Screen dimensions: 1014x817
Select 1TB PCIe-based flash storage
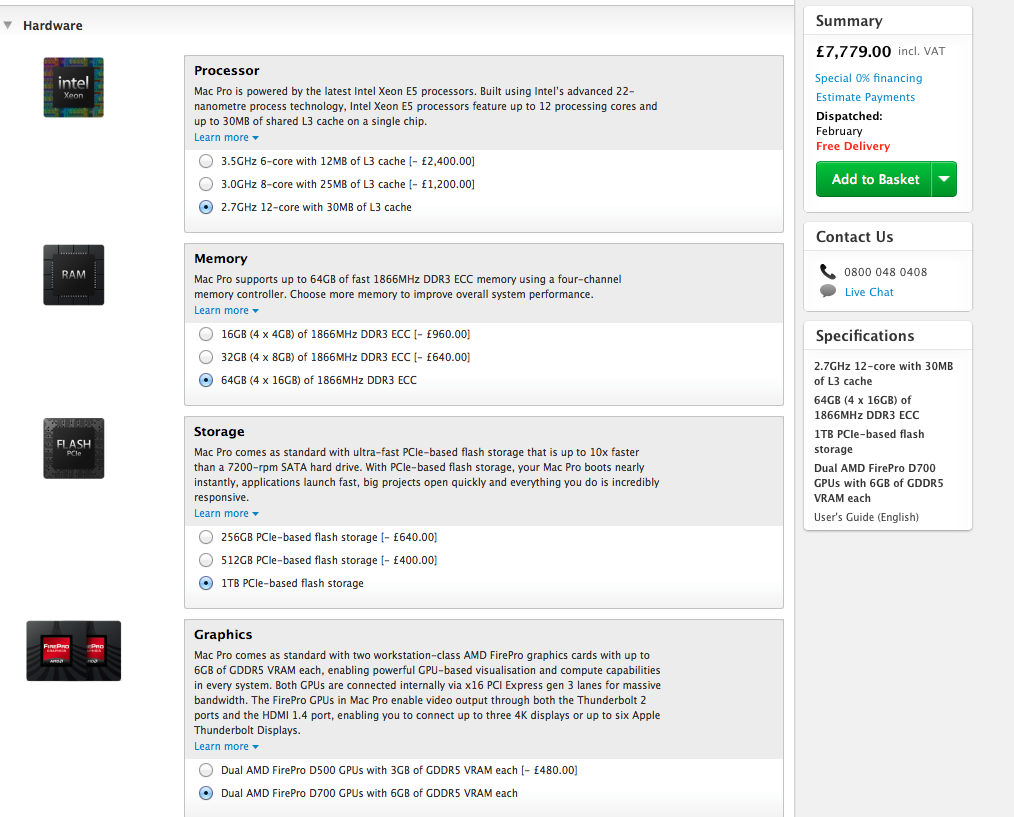tap(206, 583)
